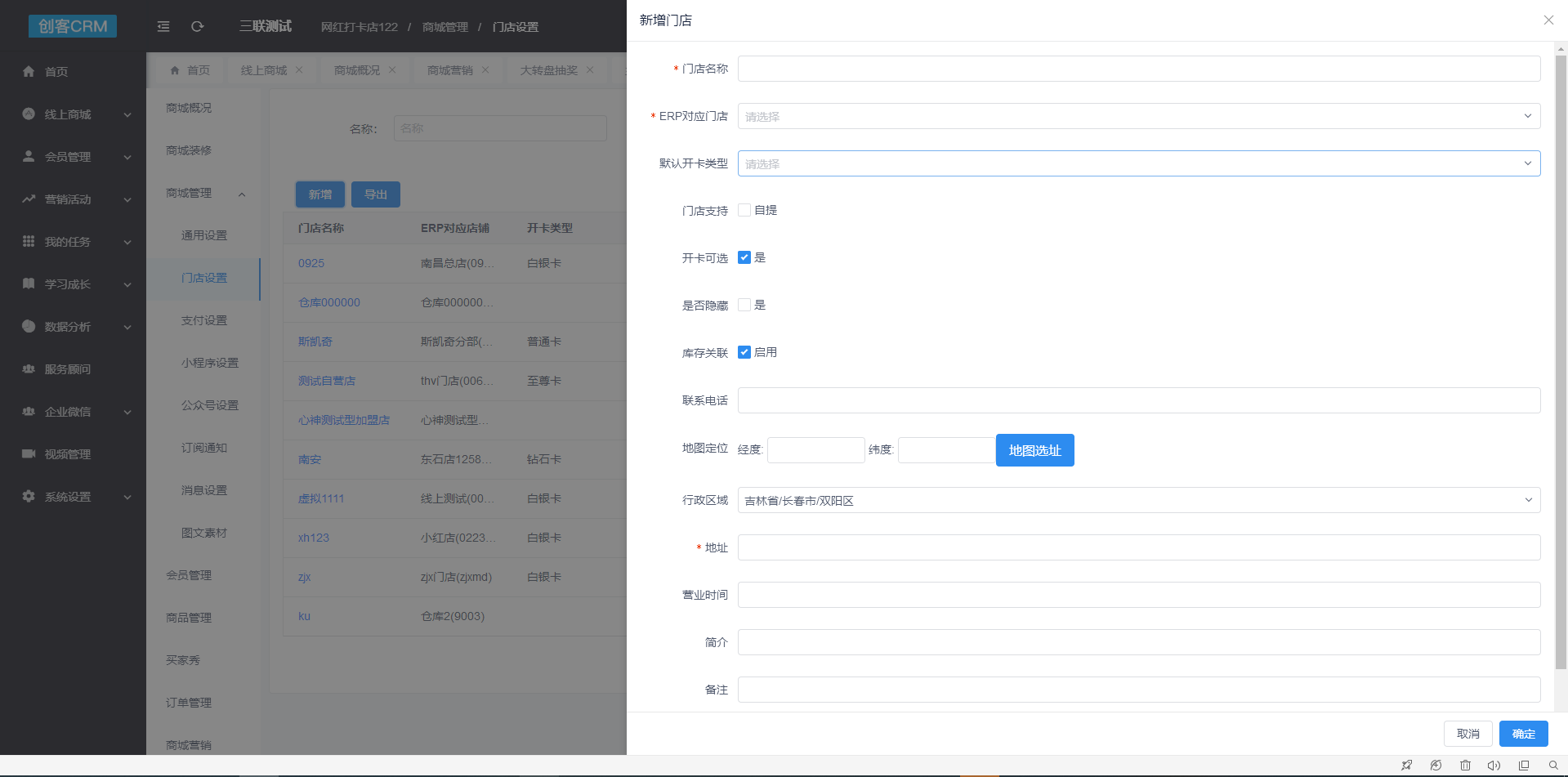Viewport: 1568px width, 777px height.
Task: Close the 线上商城 tab with its X
Action: coord(299,70)
